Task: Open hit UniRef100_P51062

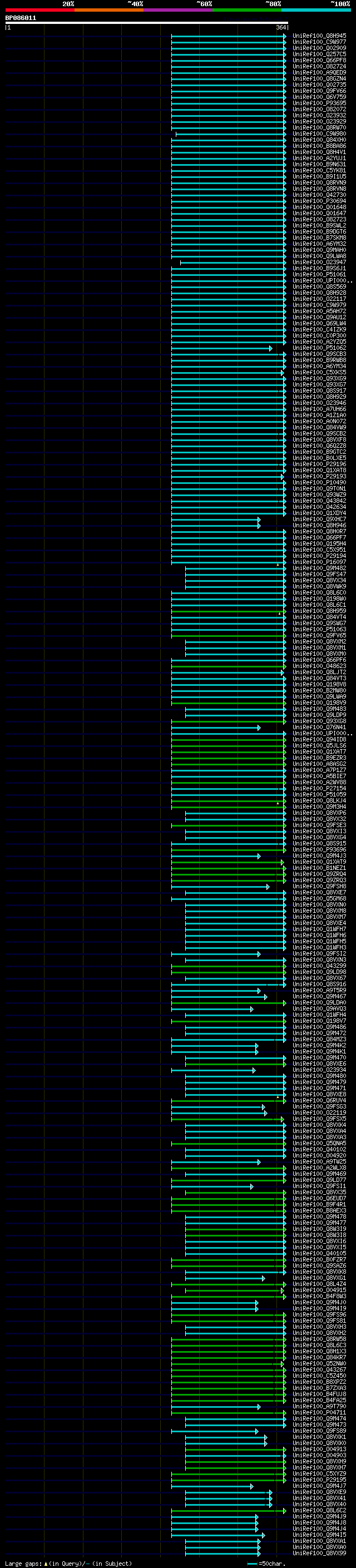Action: pos(319,348)
